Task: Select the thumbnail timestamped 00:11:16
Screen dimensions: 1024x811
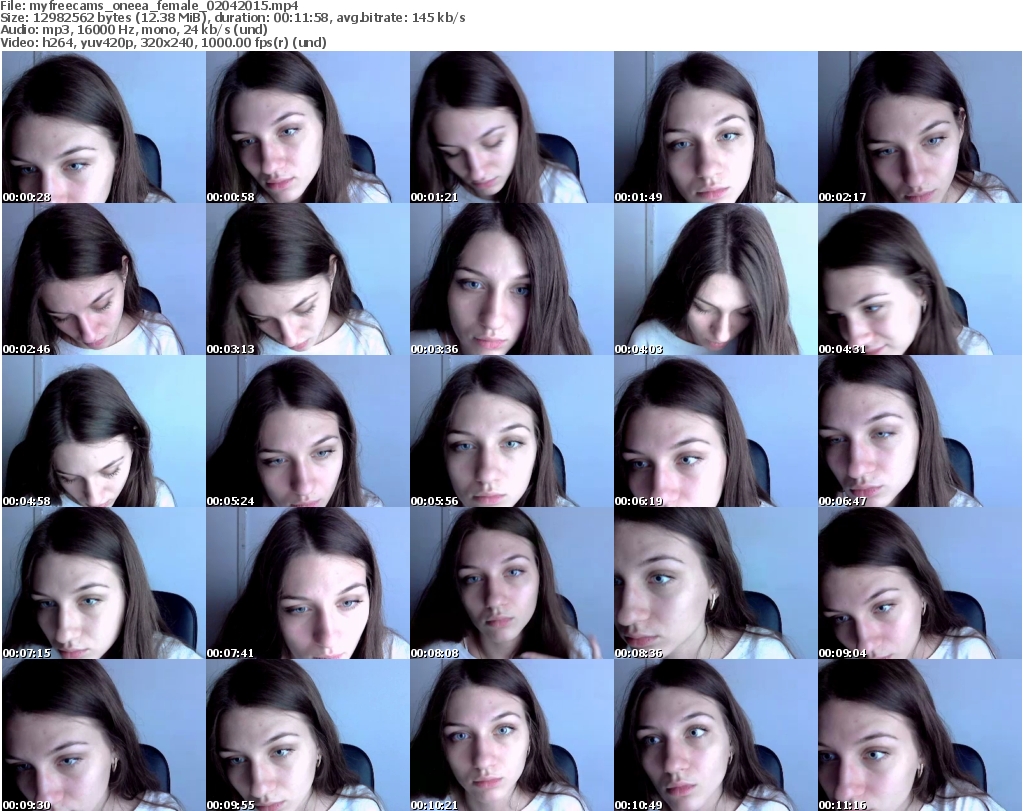Action: (x=920, y=735)
